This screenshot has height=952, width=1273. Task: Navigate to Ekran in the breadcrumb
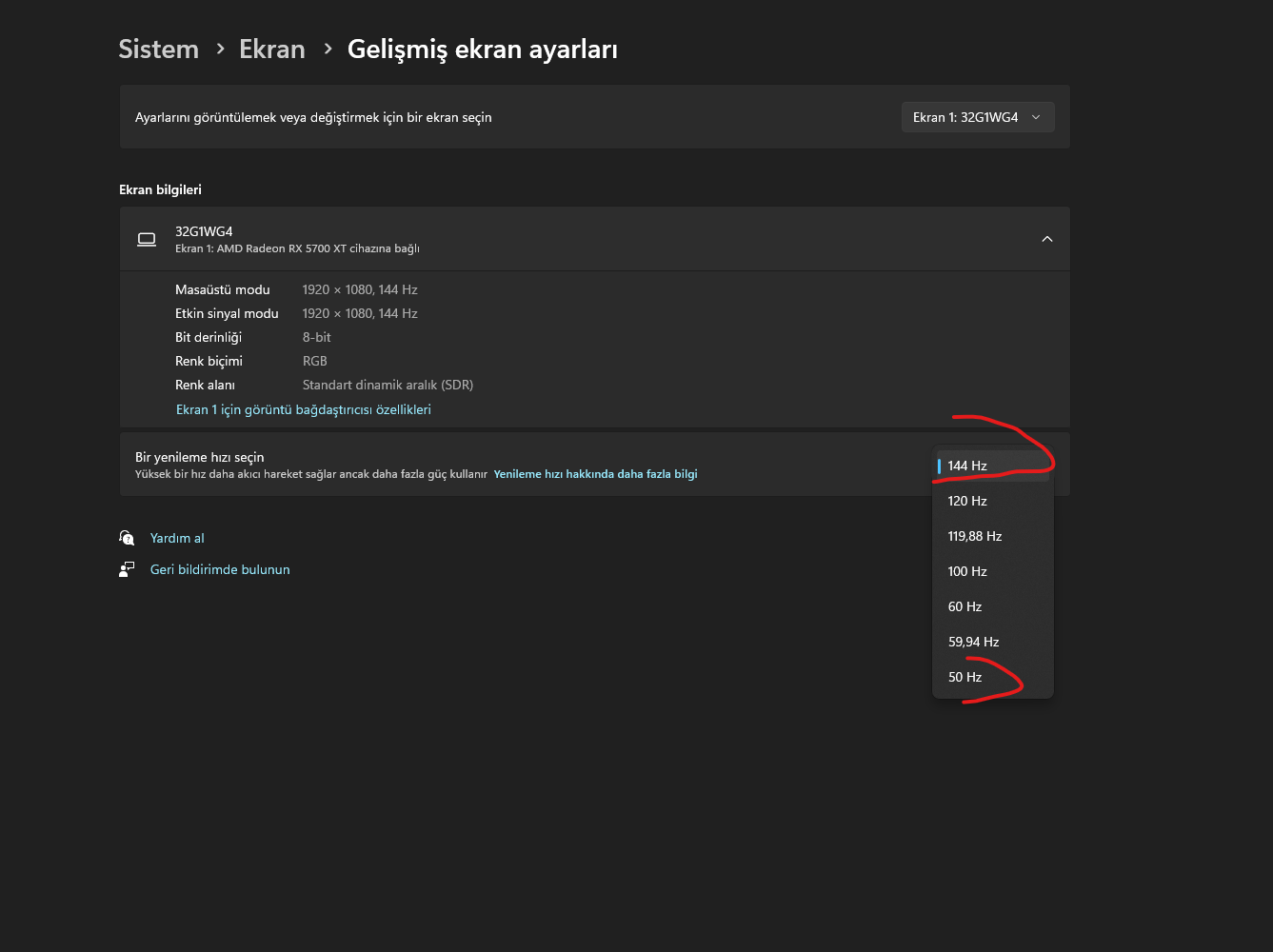[271, 50]
